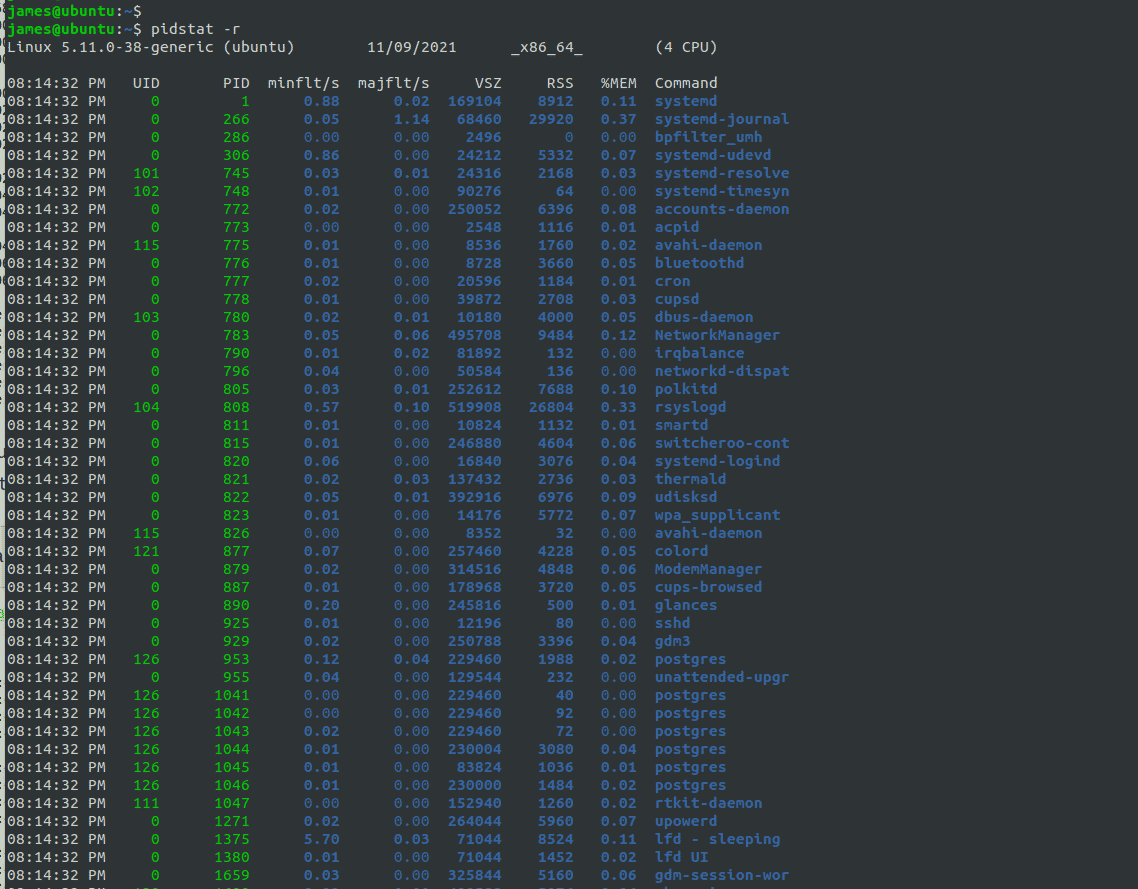Viewport: 1138px width, 889px height.
Task: Click the 'udisksd' command entry
Action: 686,497
